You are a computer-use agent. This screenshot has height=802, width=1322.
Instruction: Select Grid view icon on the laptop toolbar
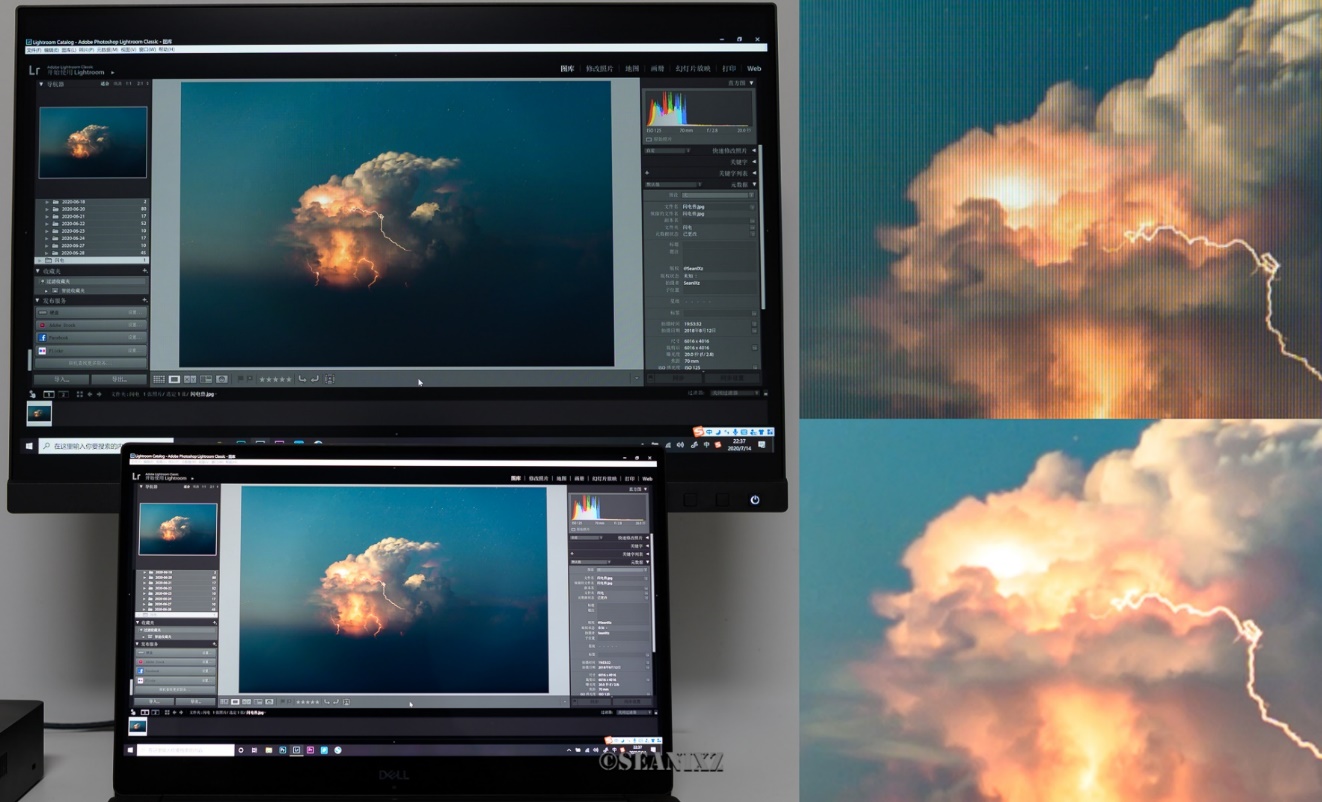[223, 702]
